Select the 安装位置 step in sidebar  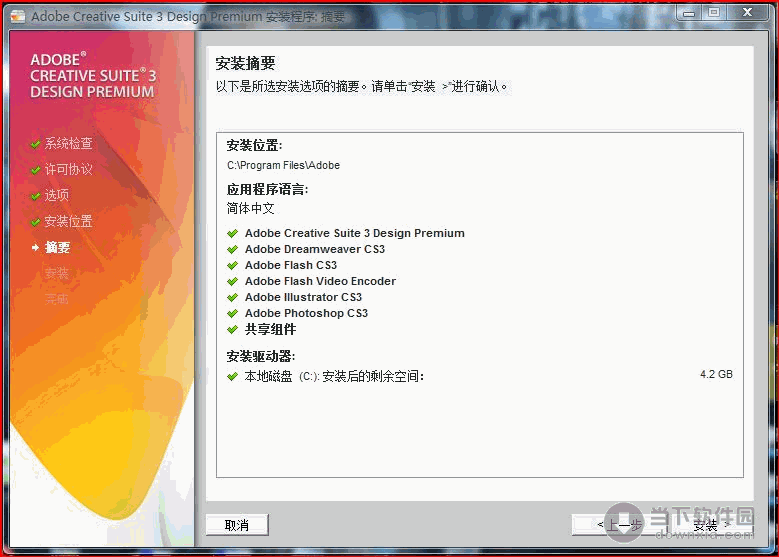click(x=69, y=221)
